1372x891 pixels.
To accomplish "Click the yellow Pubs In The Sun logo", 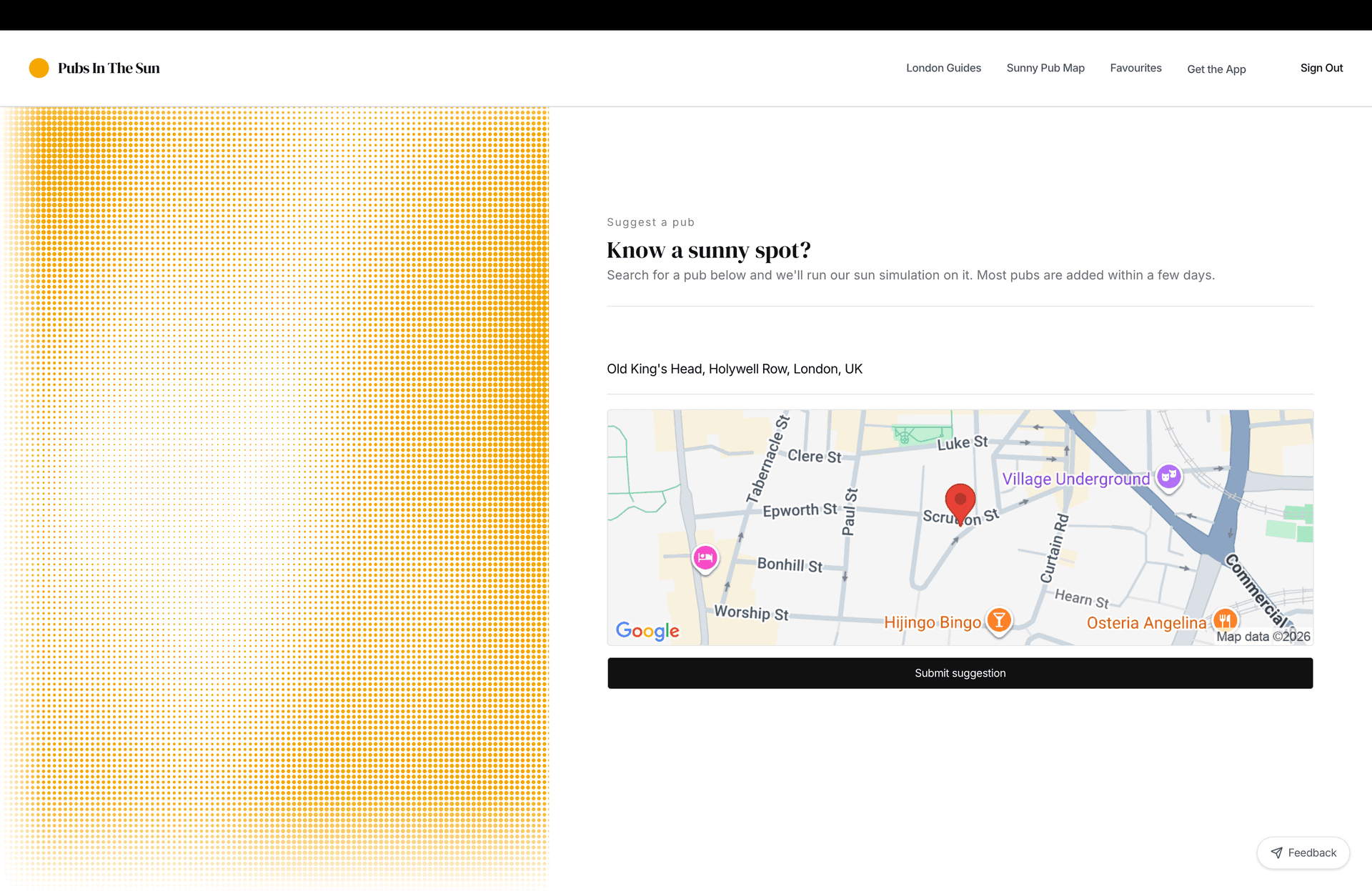I will pos(39,68).
